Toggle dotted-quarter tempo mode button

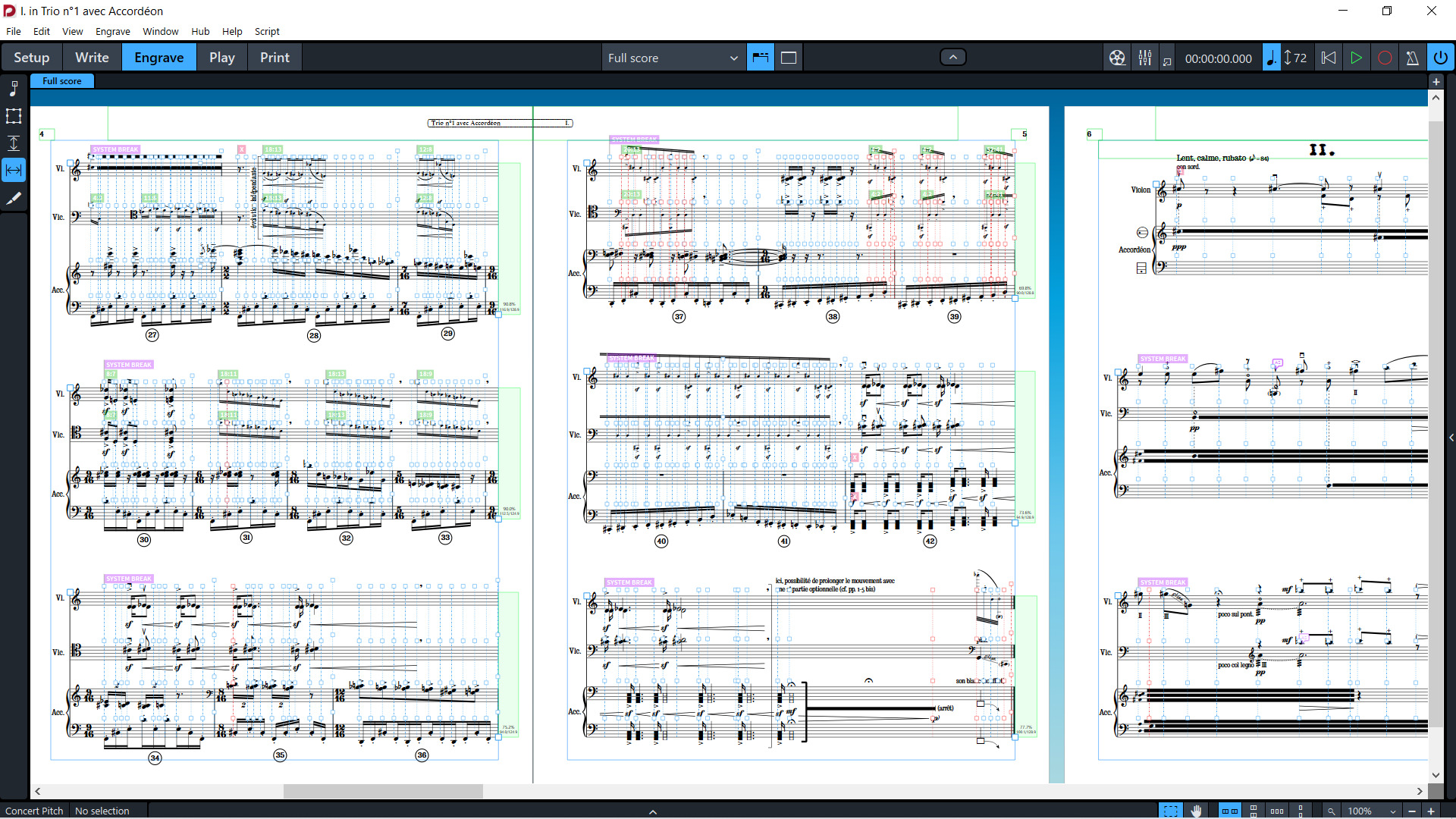[1271, 58]
